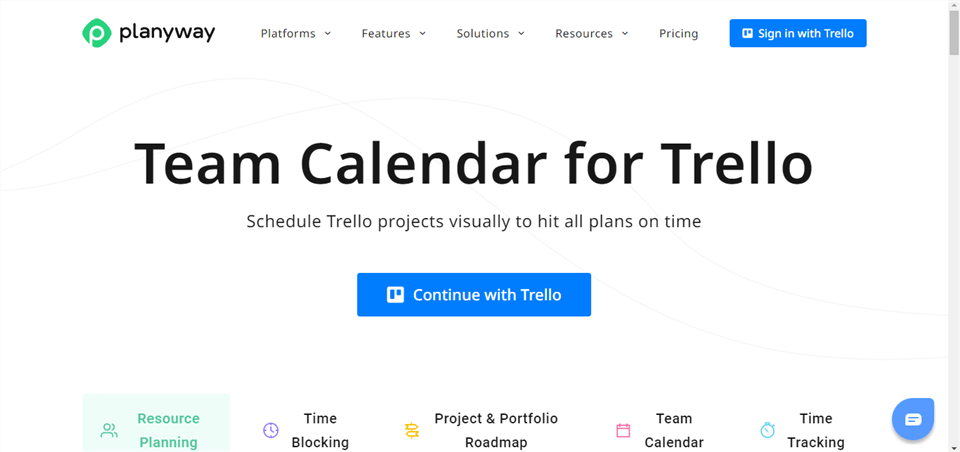The width and height of the screenshot is (960, 452).
Task: Click Trello icon in Sign in button
Action: (747, 33)
